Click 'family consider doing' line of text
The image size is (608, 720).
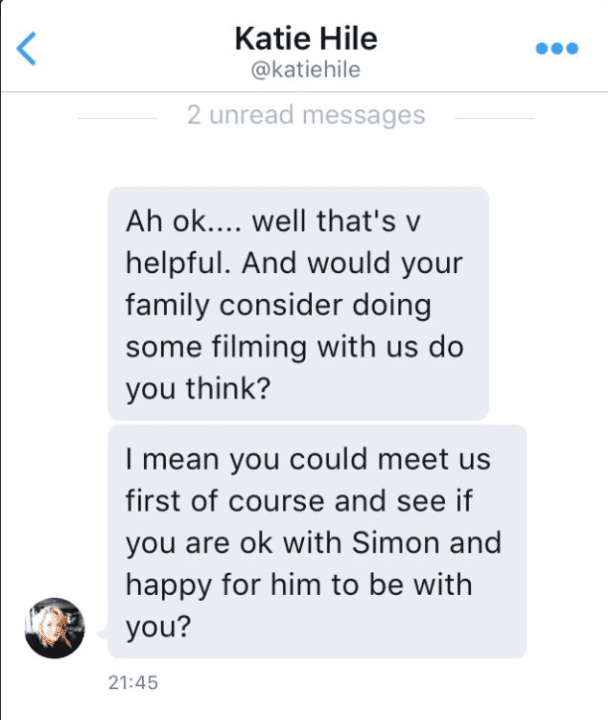(x=278, y=305)
